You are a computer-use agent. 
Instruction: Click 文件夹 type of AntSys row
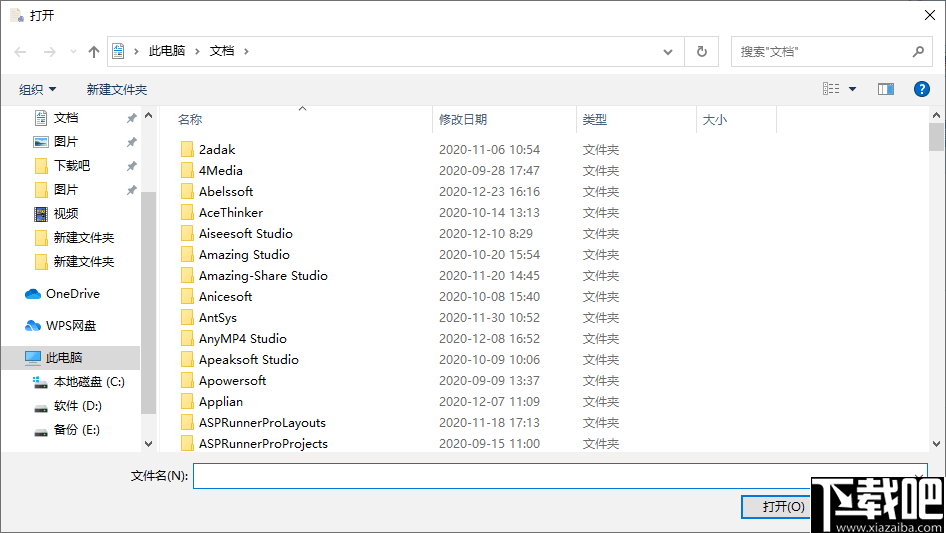(600, 318)
